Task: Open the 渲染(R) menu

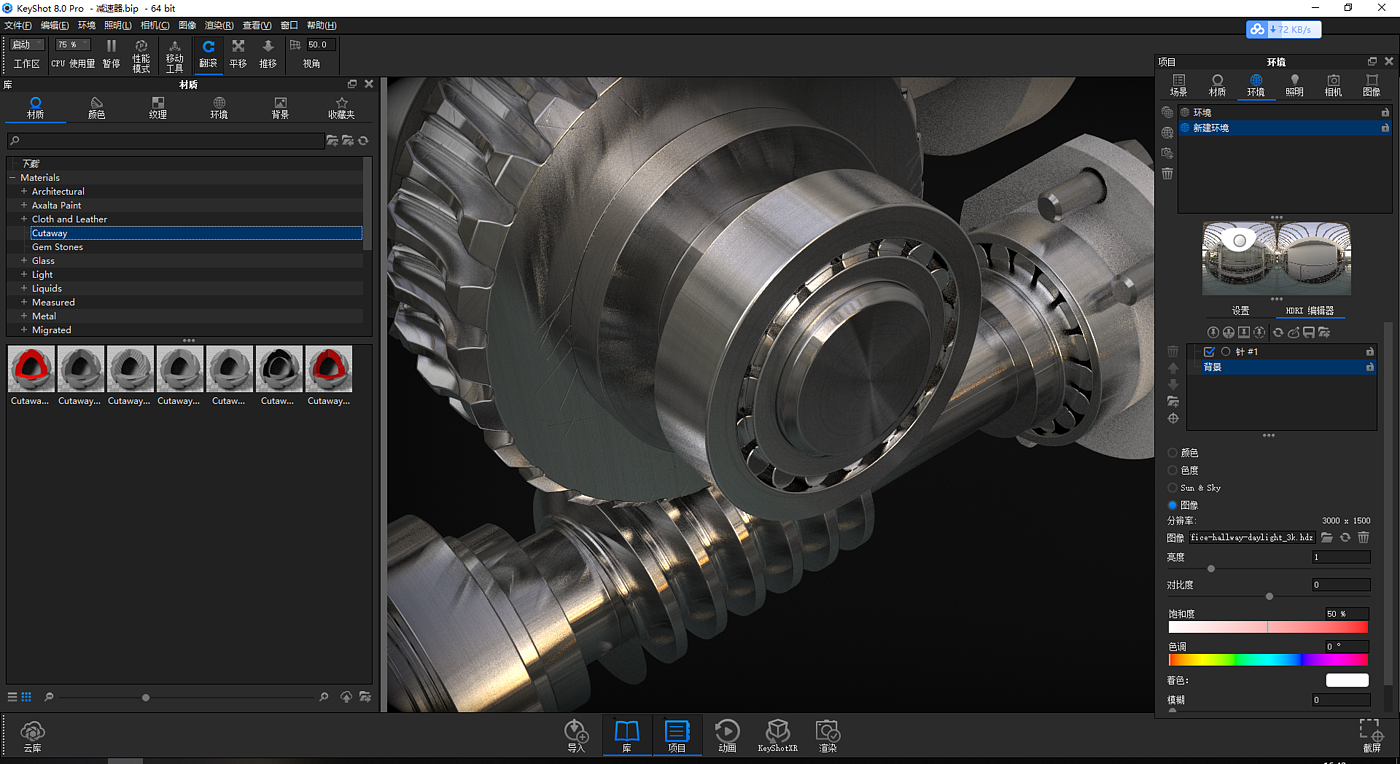Action: point(219,25)
